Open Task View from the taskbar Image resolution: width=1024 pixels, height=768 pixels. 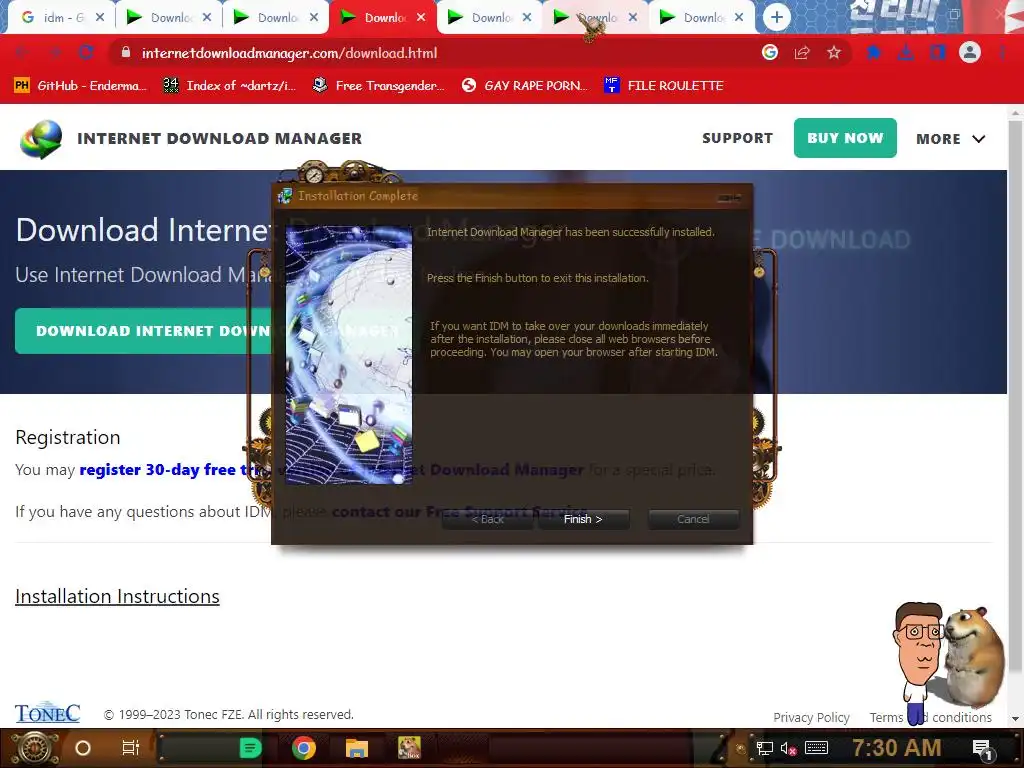[x=131, y=748]
